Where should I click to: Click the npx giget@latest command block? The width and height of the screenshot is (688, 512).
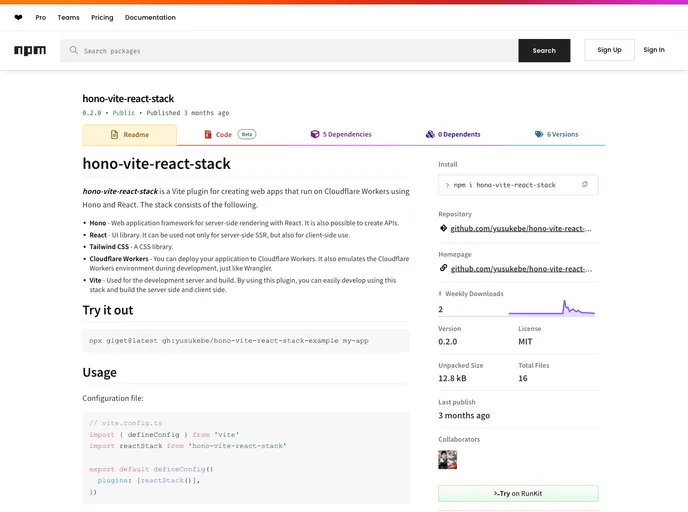coord(246,340)
